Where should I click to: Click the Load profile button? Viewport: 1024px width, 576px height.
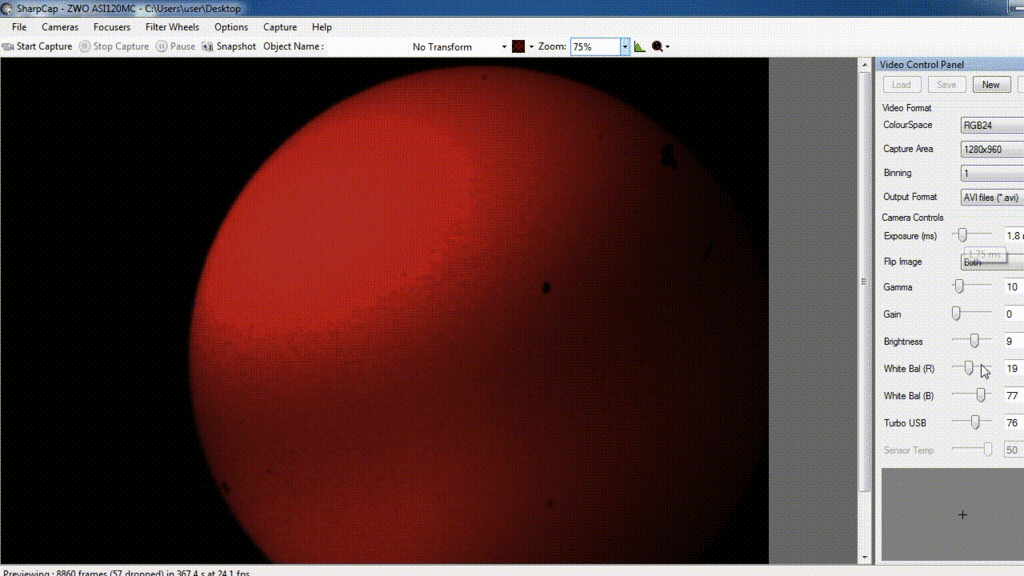(x=901, y=85)
